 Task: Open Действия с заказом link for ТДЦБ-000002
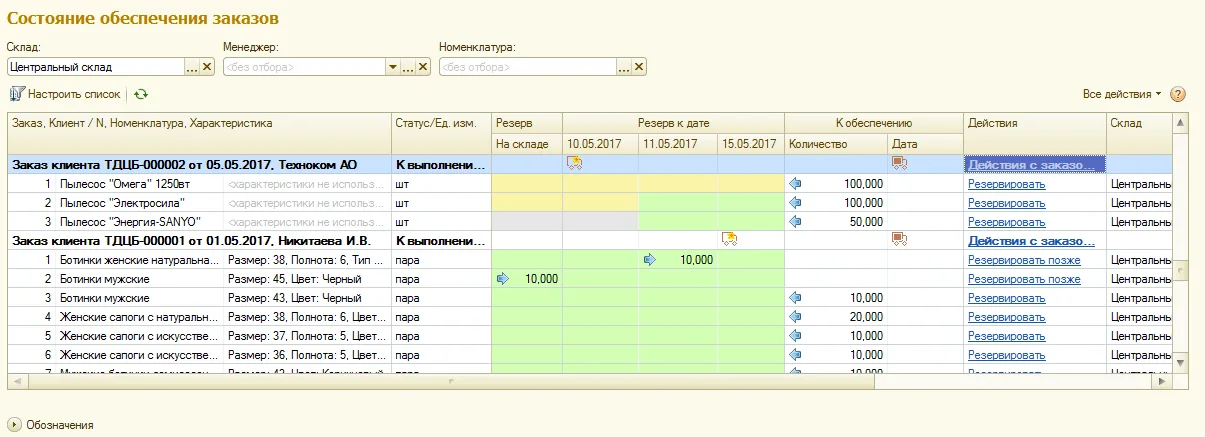[1031, 164]
